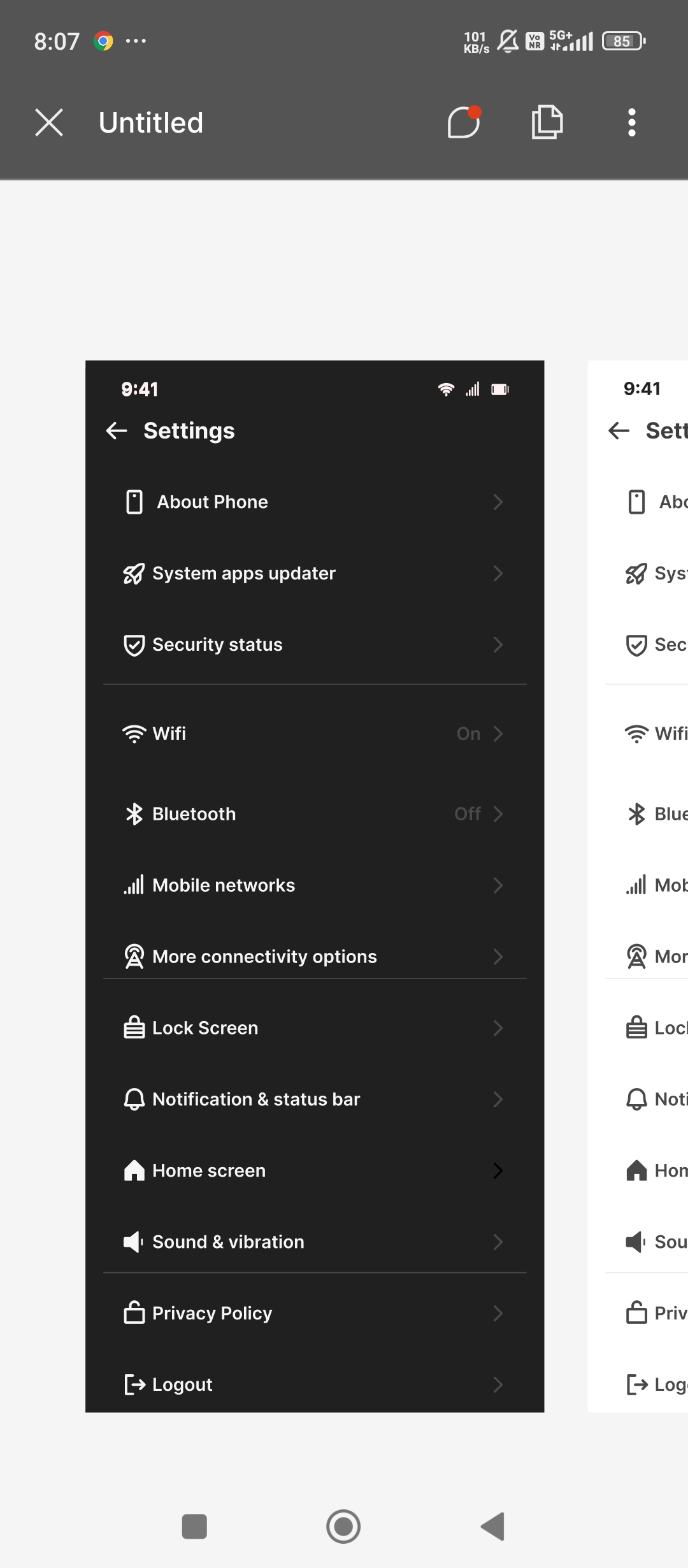Expand the About Phone chevron

498,502
